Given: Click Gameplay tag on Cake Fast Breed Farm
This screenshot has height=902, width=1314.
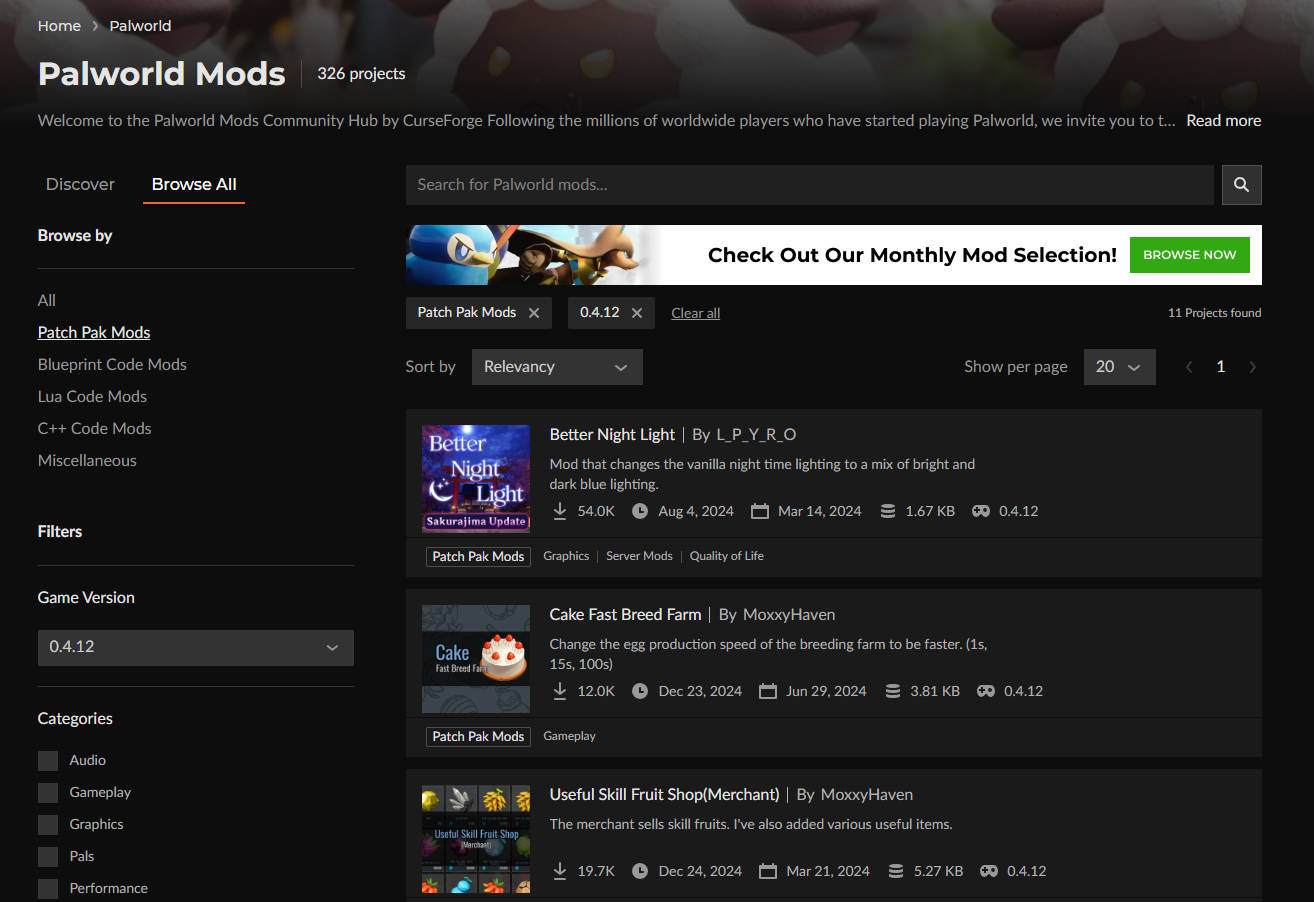Looking at the screenshot, I should (569, 736).
